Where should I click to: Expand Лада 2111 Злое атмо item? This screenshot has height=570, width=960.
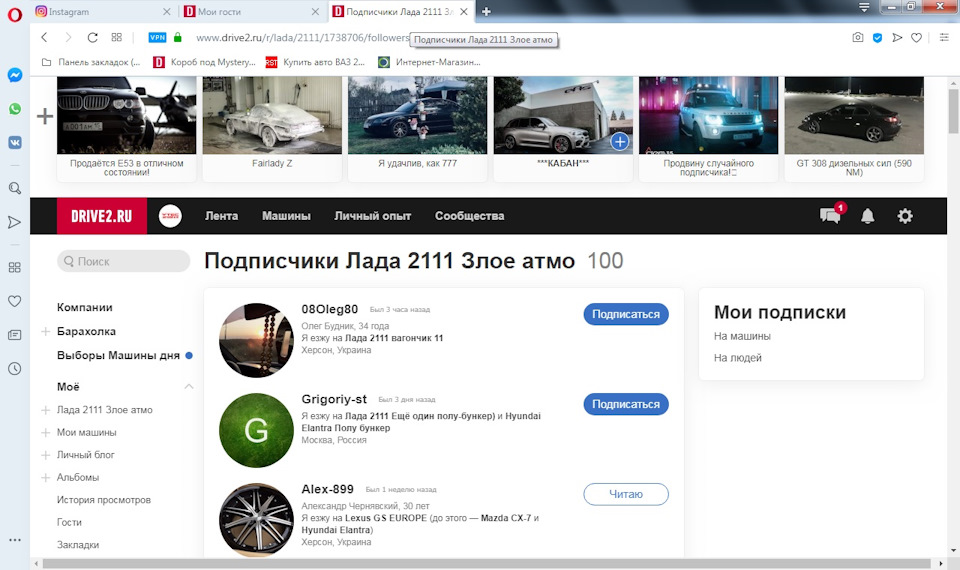coord(45,410)
